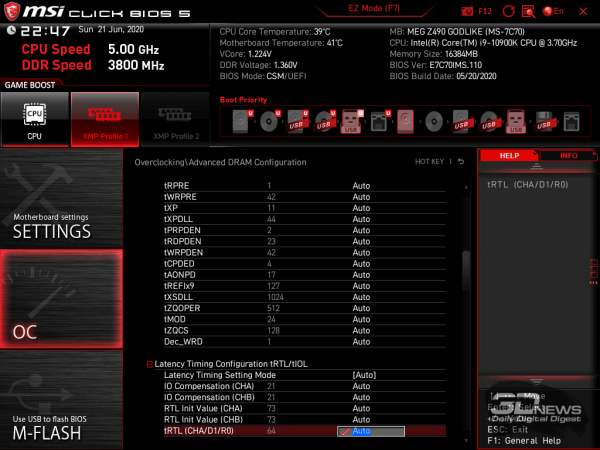Enable XMP Profile 2
600x450 pixels.
point(175,119)
